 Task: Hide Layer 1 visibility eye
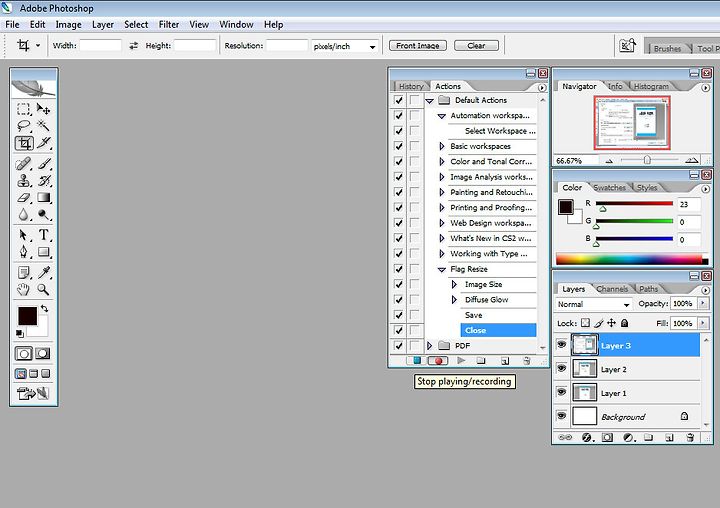pos(561,392)
